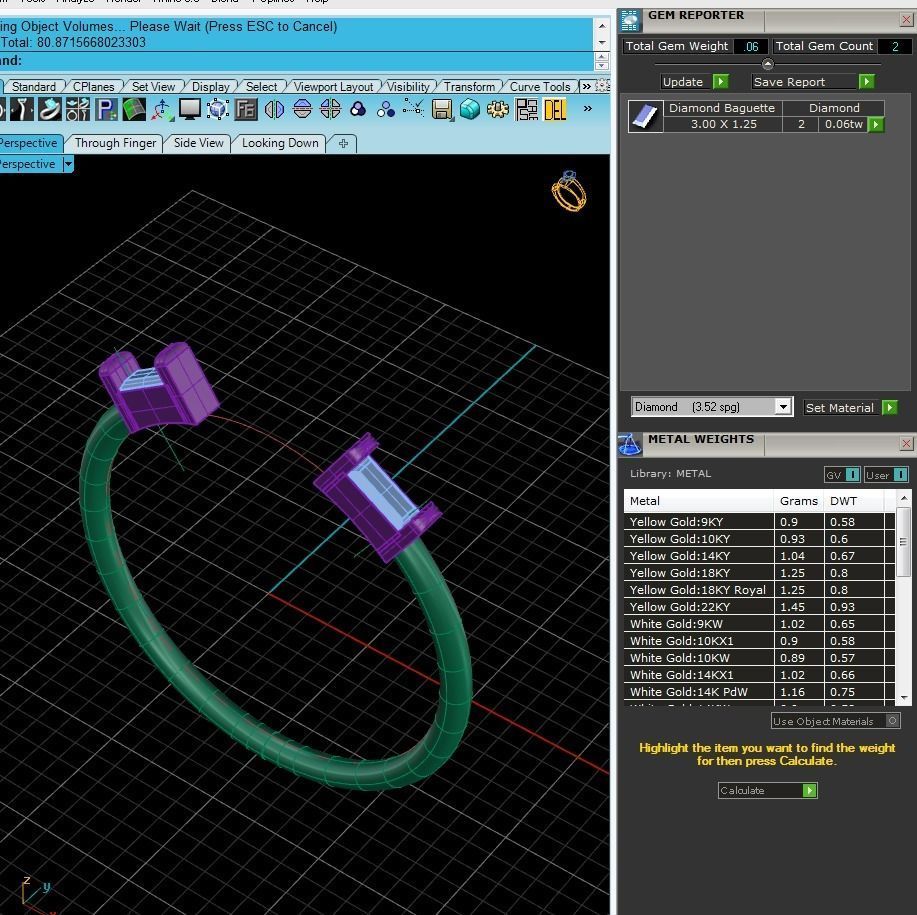Click the F6 toolbar icon
Image resolution: width=917 pixels, height=915 pixels.
(246, 109)
